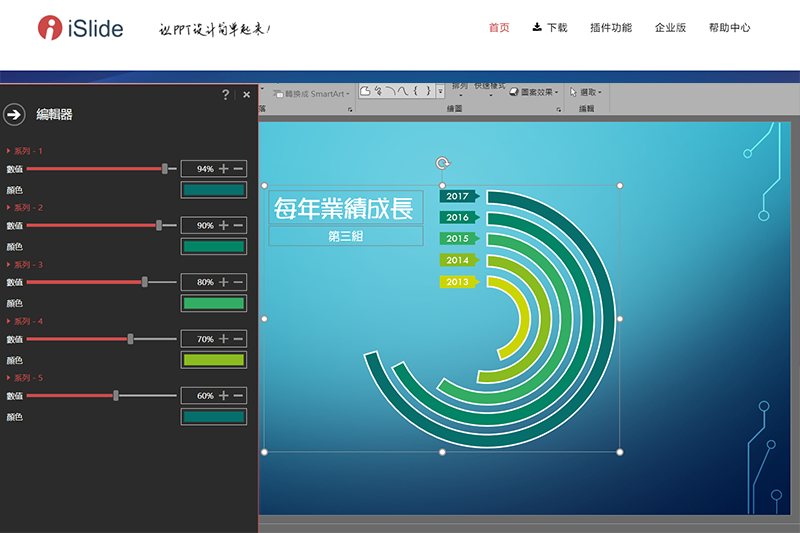
Task: Close the editor panel with the X
Action: pos(246,94)
